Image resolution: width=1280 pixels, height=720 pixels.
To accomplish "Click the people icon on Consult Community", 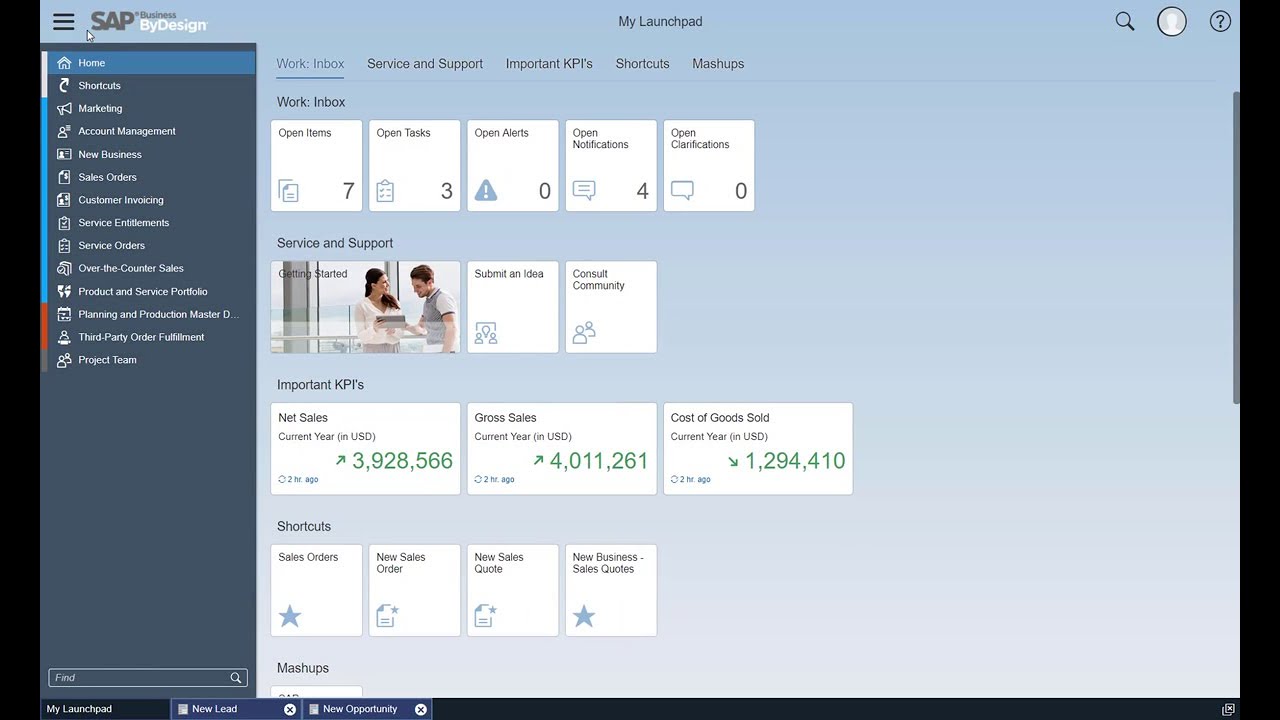I will click(x=584, y=333).
